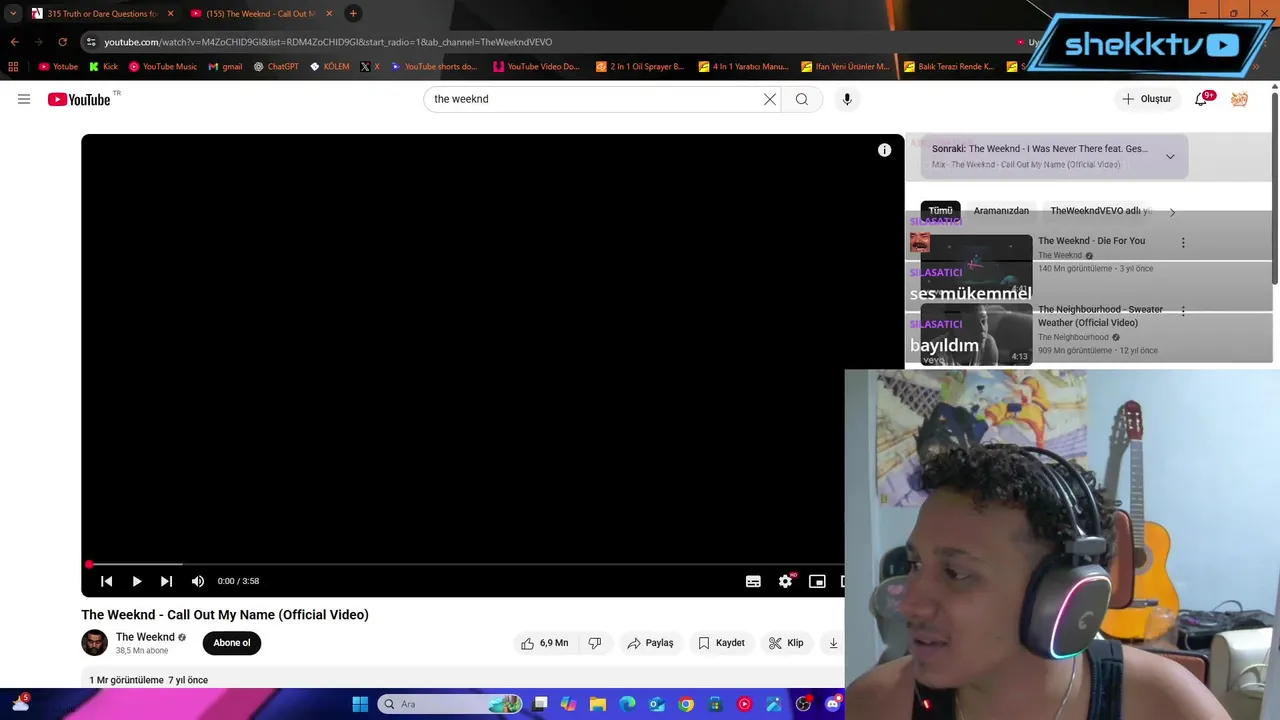Dislike the video
The image size is (1280, 720).
(x=595, y=643)
